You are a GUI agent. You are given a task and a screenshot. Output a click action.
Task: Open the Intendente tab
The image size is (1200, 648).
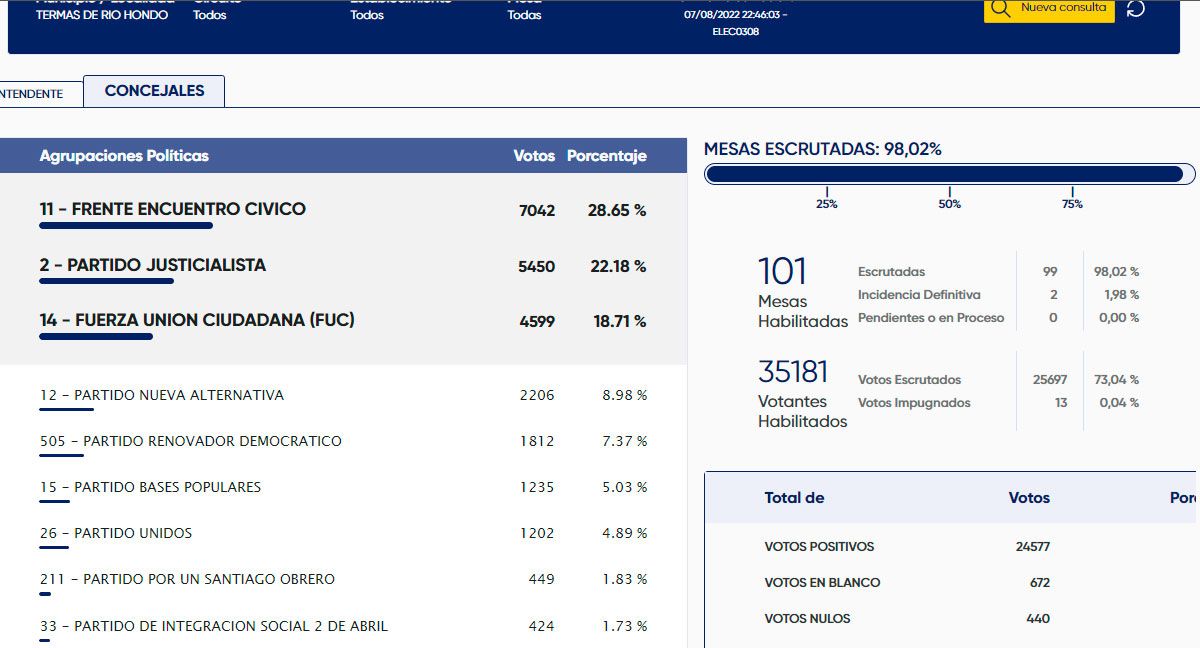coord(30,94)
